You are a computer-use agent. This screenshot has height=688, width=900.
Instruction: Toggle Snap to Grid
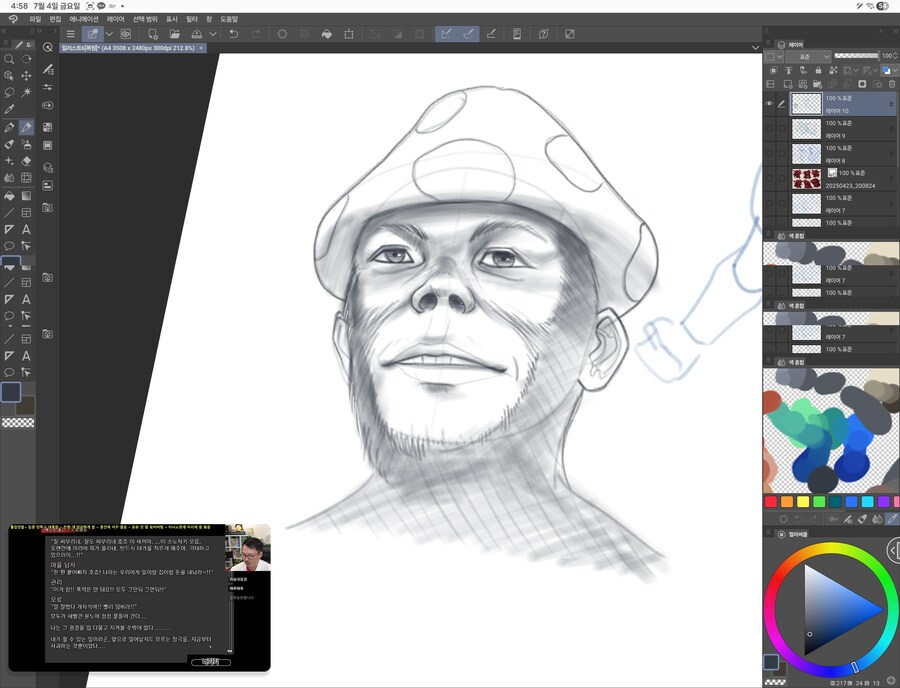[491, 34]
